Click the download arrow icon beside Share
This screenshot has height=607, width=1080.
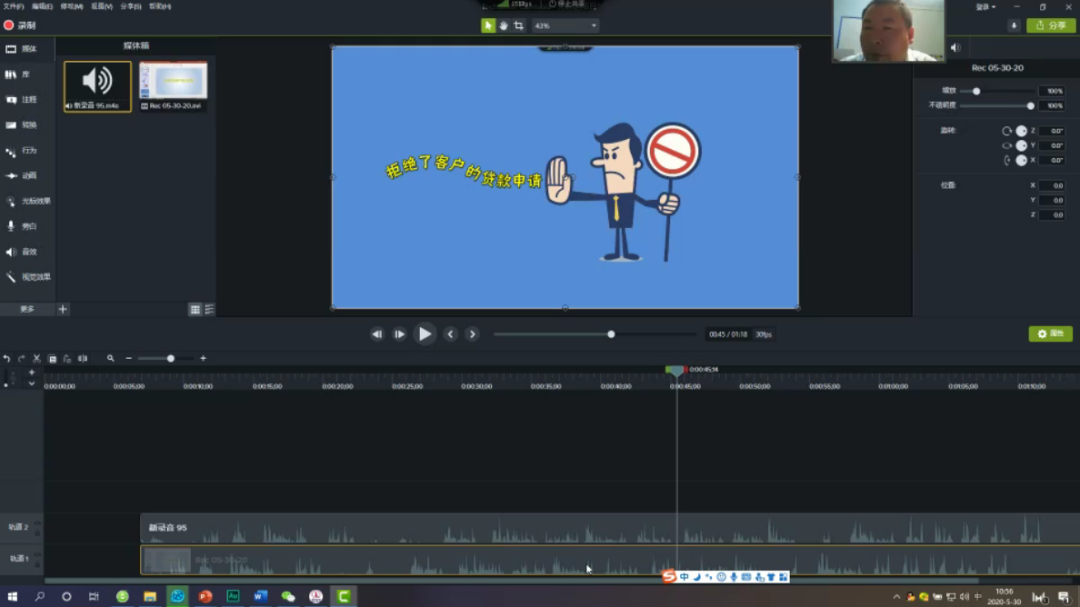(1013, 25)
